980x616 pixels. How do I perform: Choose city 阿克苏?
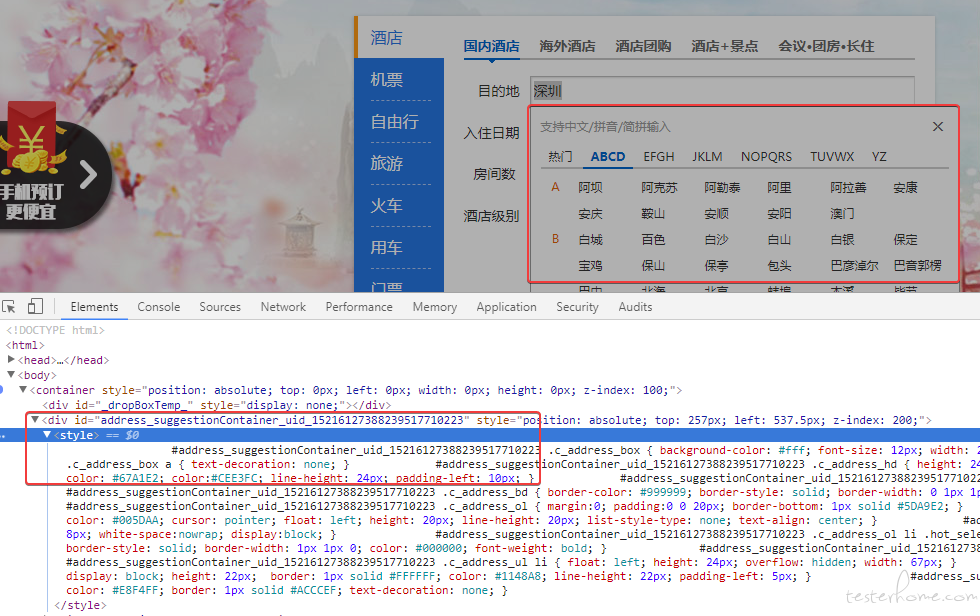point(659,187)
